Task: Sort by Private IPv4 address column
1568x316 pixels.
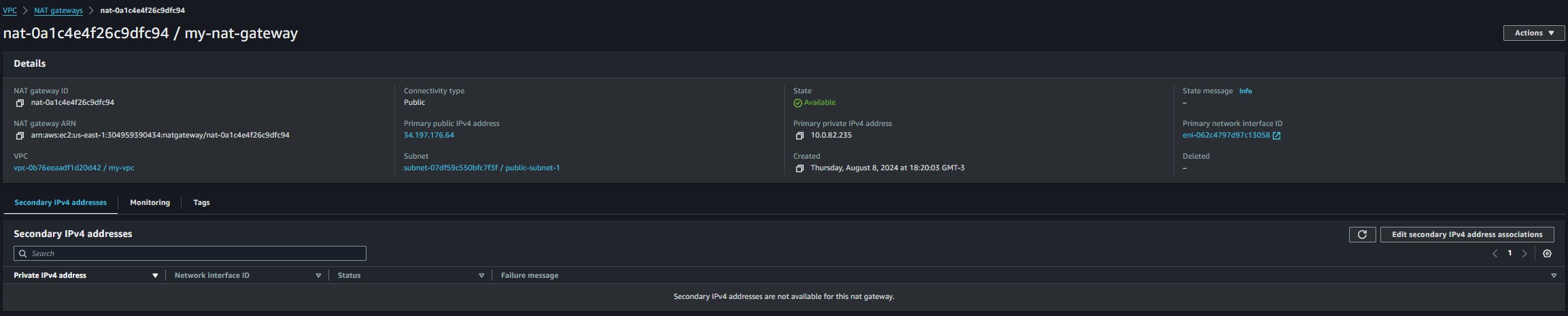Action: point(155,276)
